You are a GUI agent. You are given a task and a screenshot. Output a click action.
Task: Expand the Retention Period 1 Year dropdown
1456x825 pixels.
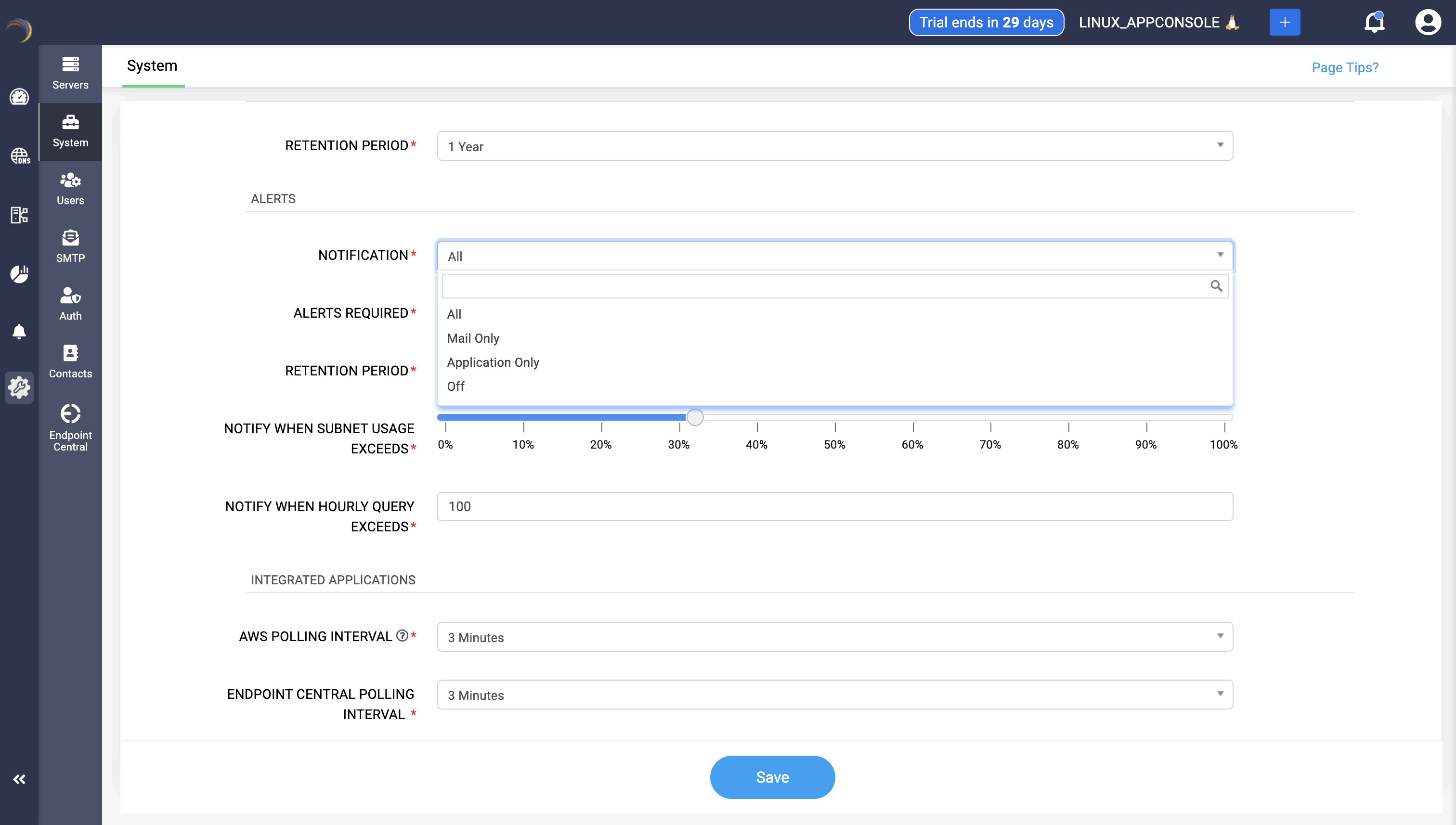(x=834, y=146)
